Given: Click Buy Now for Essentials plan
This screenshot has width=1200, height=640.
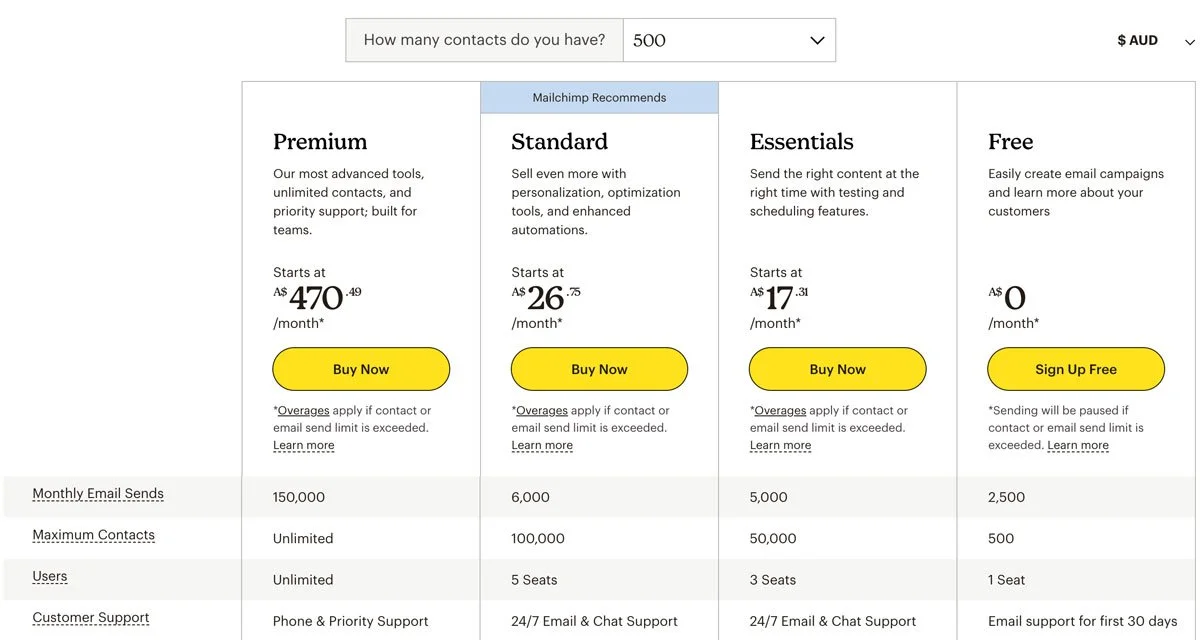Looking at the screenshot, I should (x=837, y=369).
